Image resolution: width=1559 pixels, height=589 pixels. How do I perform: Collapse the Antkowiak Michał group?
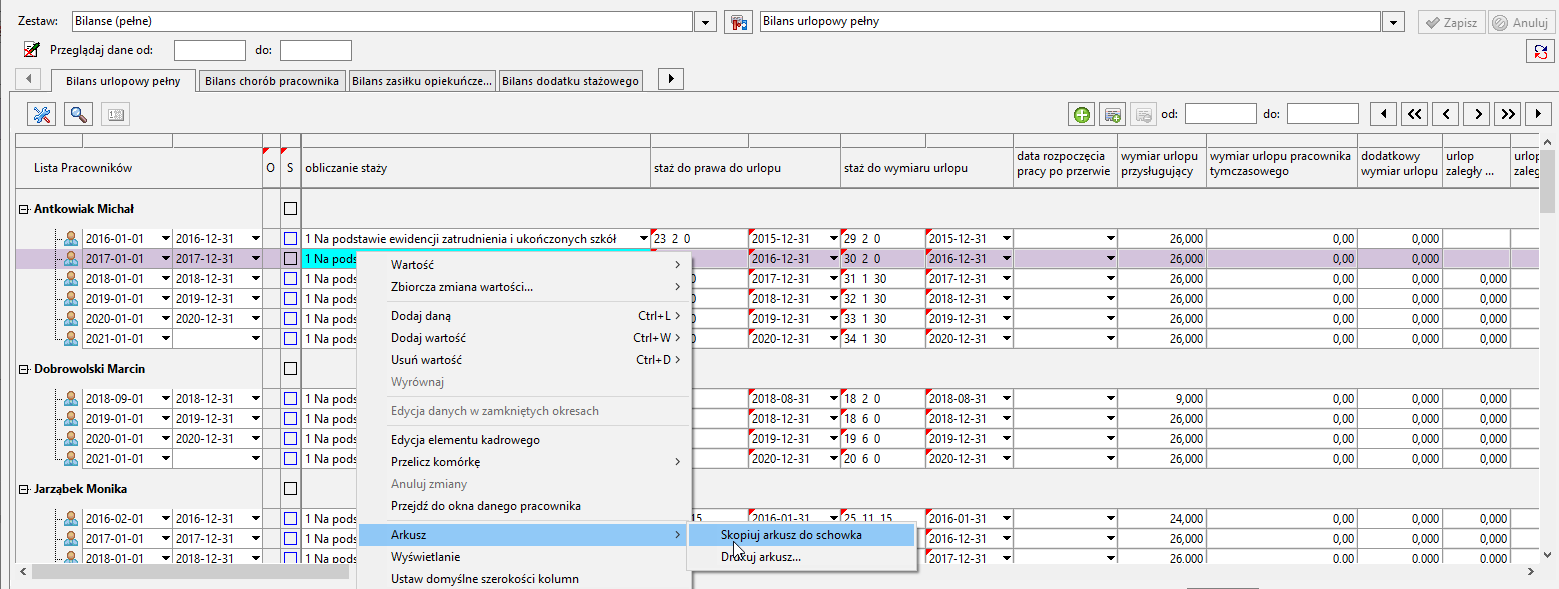click(x=24, y=209)
